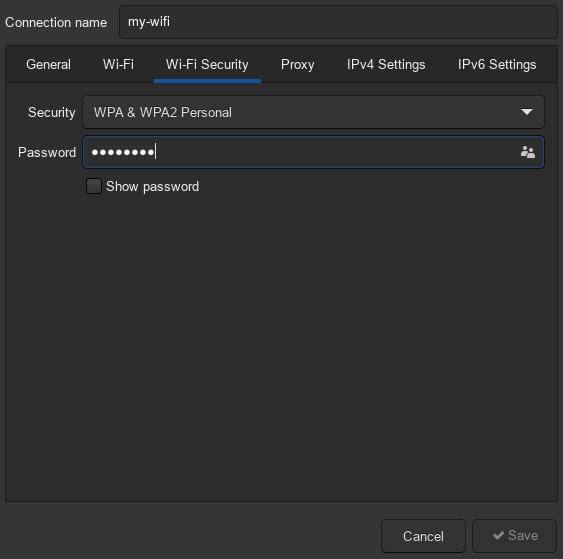Click the empty area of the settings panel
The height and width of the screenshot is (559, 563).
click(282, 341)
